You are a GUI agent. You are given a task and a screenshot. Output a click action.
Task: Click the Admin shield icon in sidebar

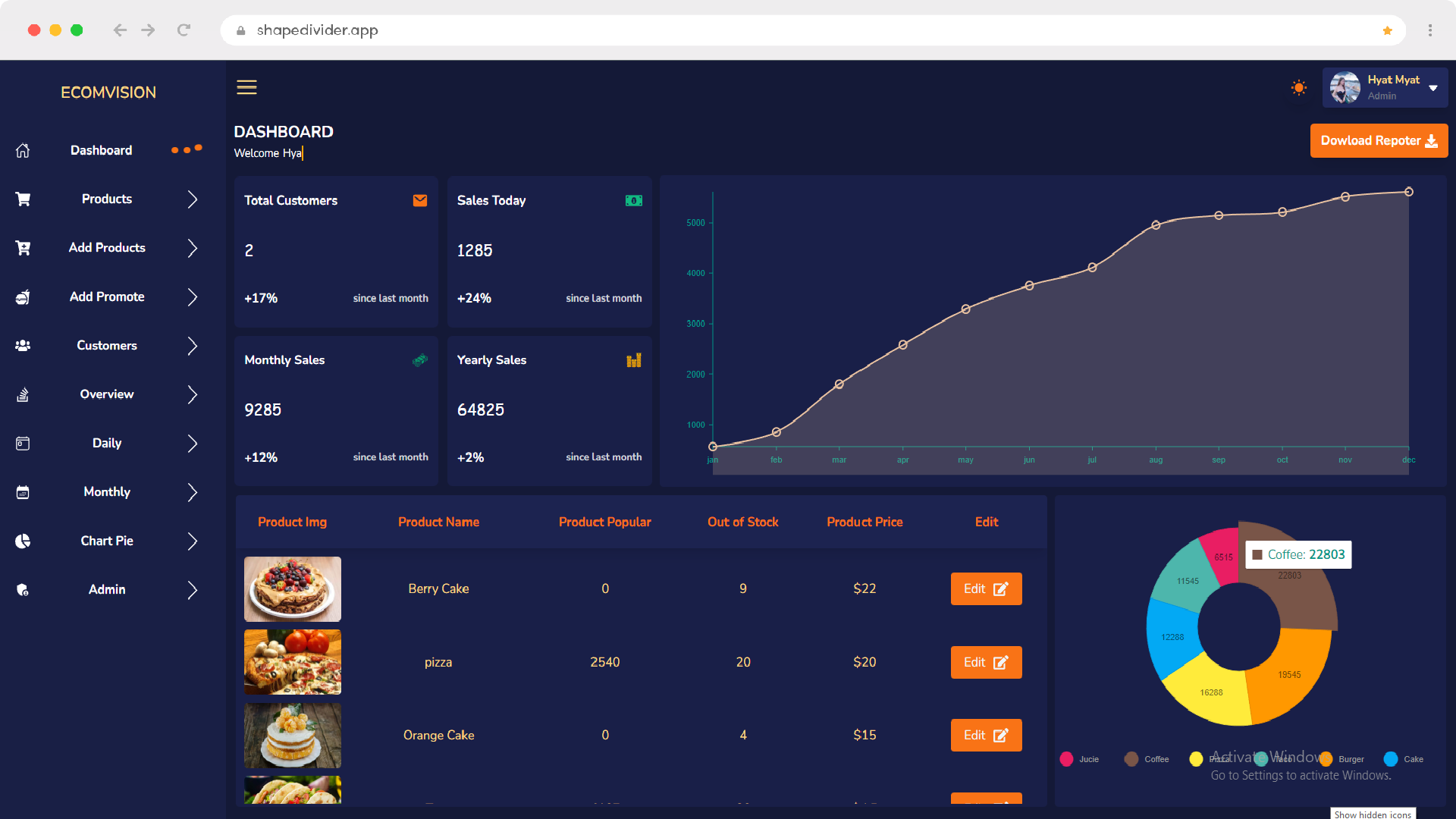click(23, 590)
